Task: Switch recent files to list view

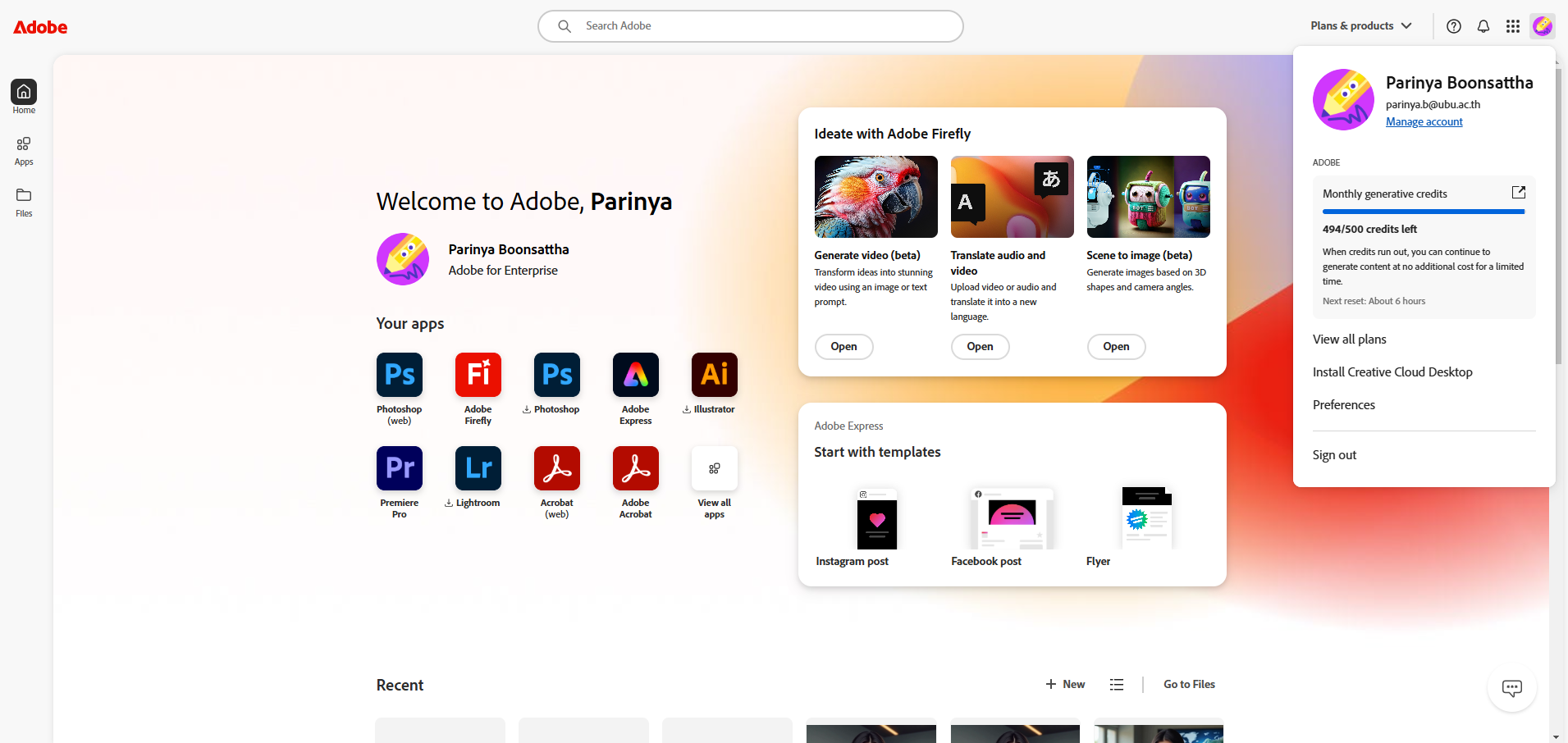Action: [1116, 685]
